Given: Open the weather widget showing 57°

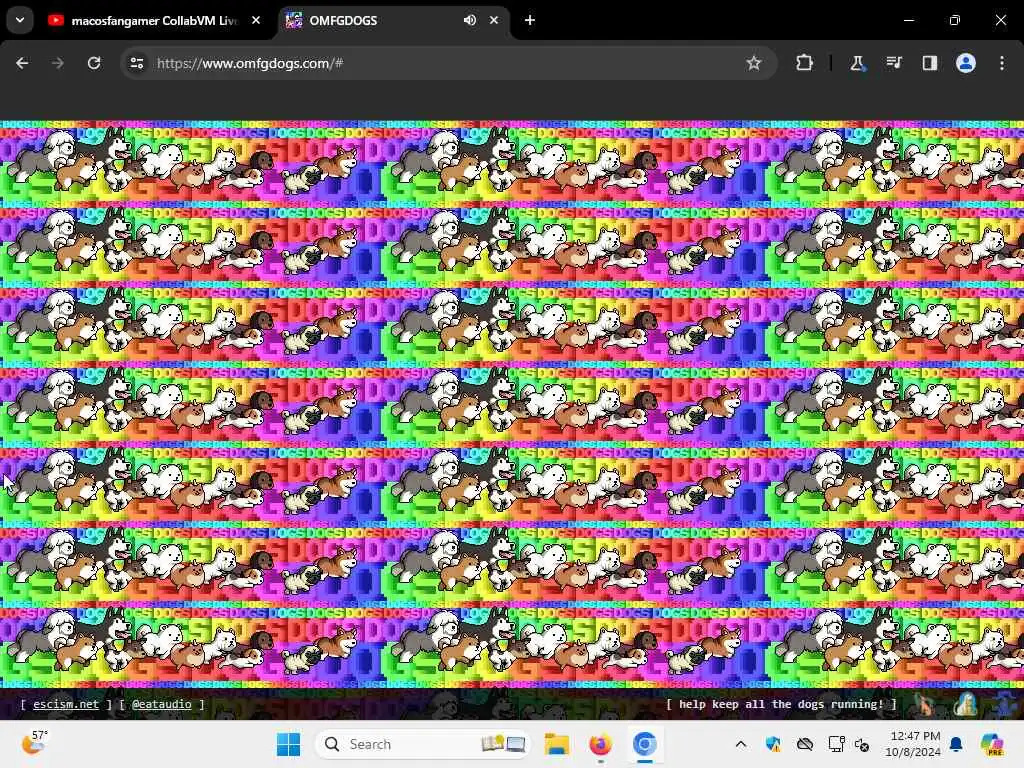Looking at the screenshot, I should click(x=34, y=743).
